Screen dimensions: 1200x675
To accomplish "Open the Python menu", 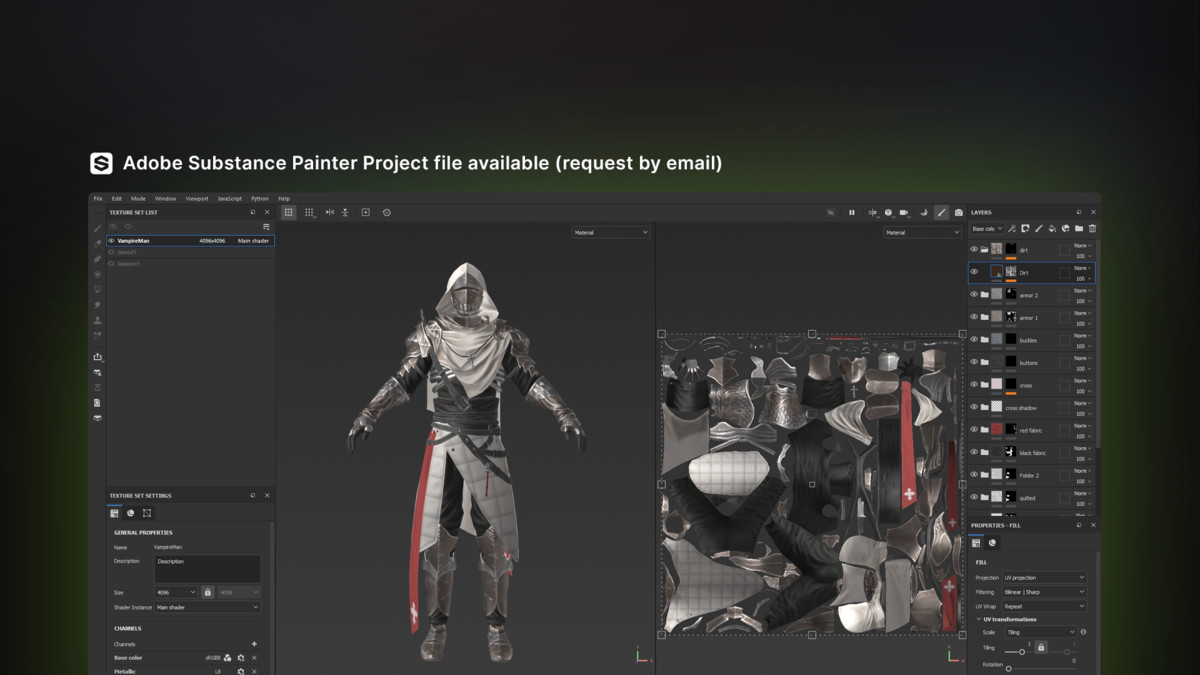I will tap(260, 198).
